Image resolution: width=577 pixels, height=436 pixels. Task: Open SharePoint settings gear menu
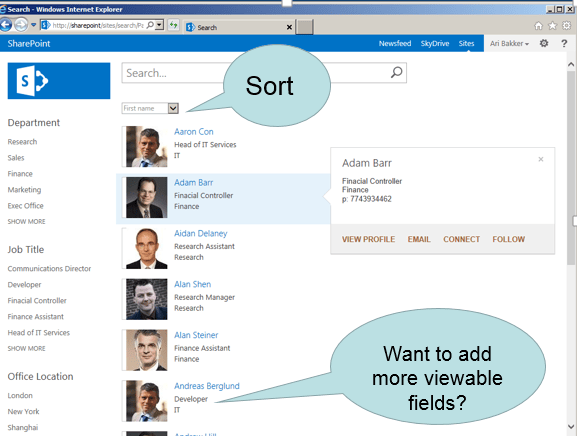click(x=544, y=43)
